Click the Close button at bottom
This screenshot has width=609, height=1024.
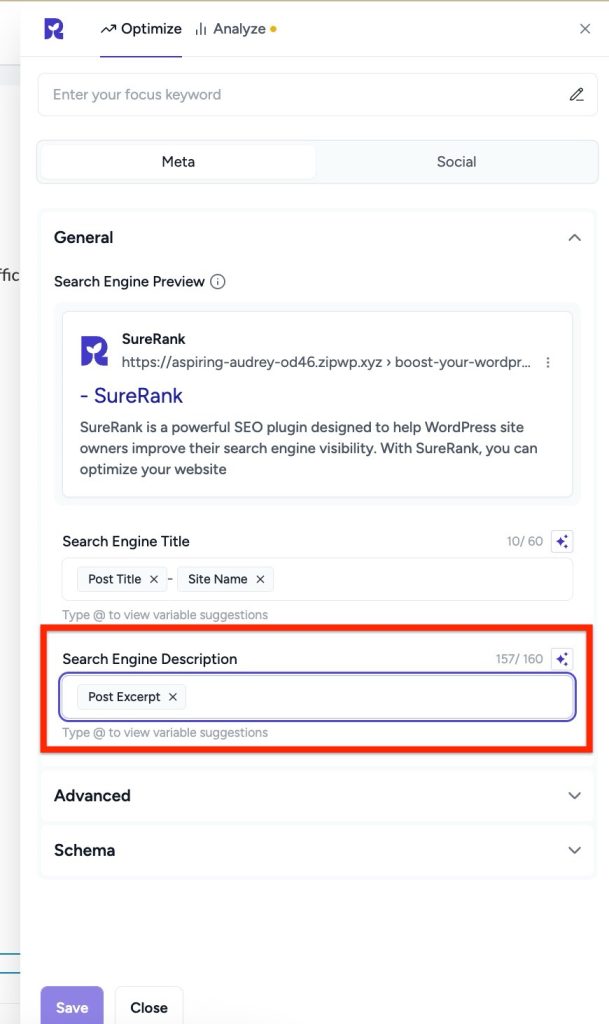[x=149, y=1007]
